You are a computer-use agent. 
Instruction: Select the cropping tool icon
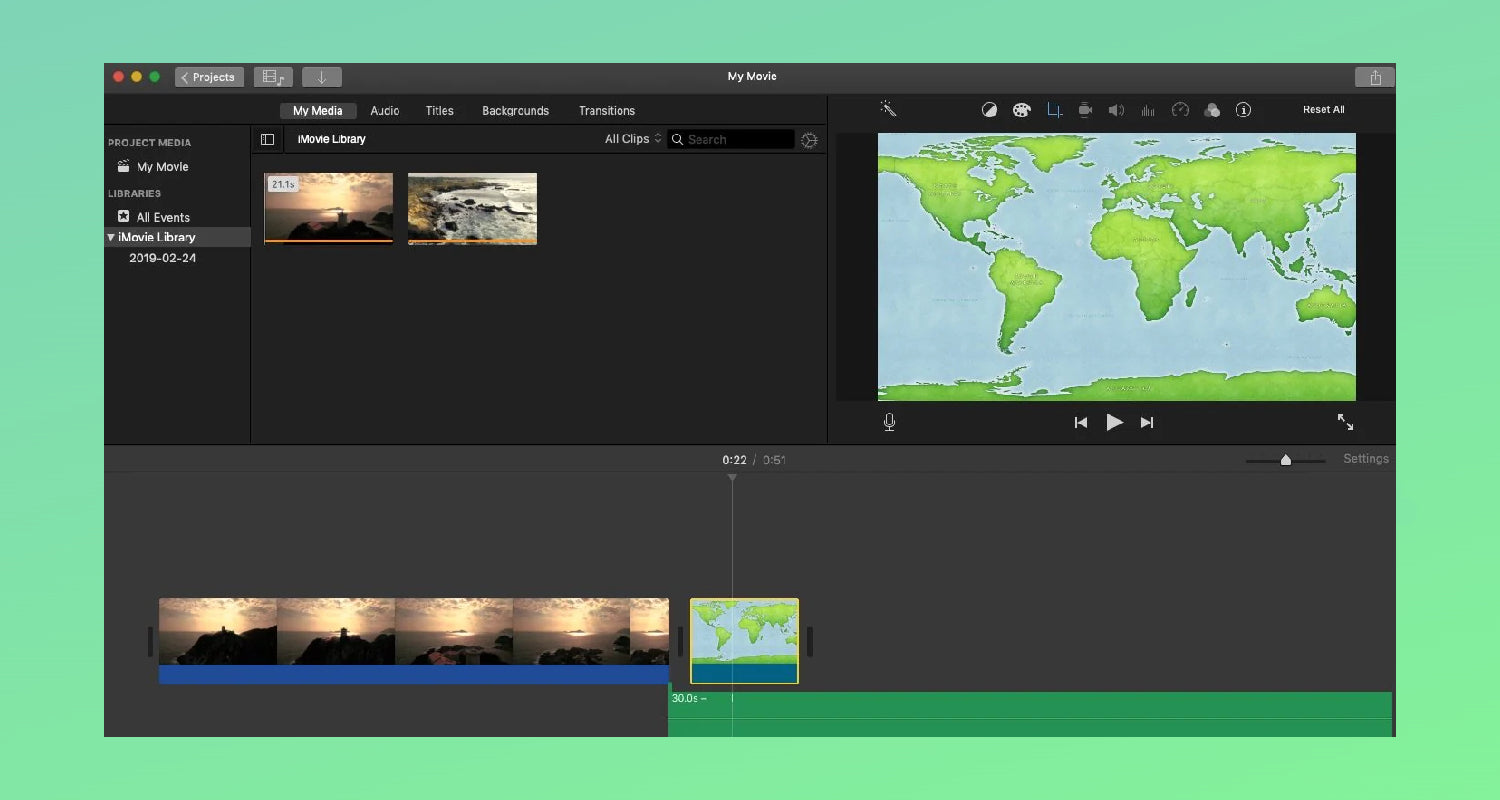click(1054, 110)
